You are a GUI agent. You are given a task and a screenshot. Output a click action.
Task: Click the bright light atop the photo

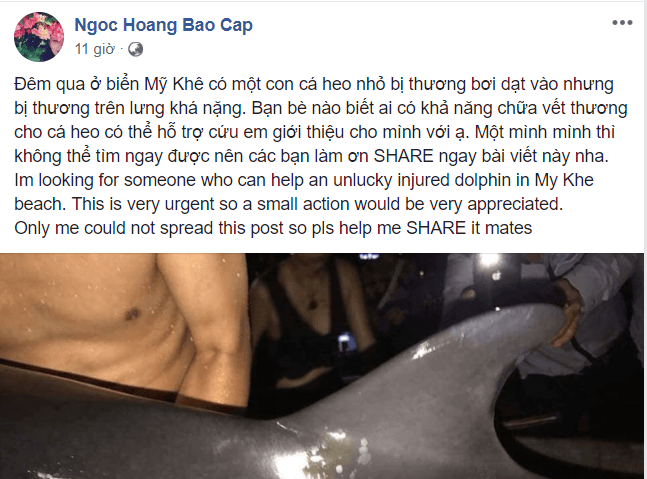(x=489, y=261)
